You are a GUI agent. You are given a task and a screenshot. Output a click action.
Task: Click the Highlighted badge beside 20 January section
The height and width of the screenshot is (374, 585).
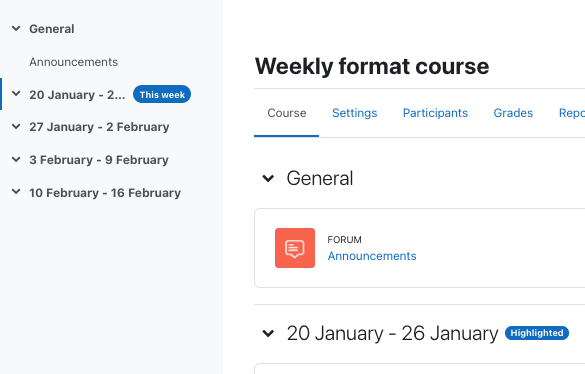point(537,333)
